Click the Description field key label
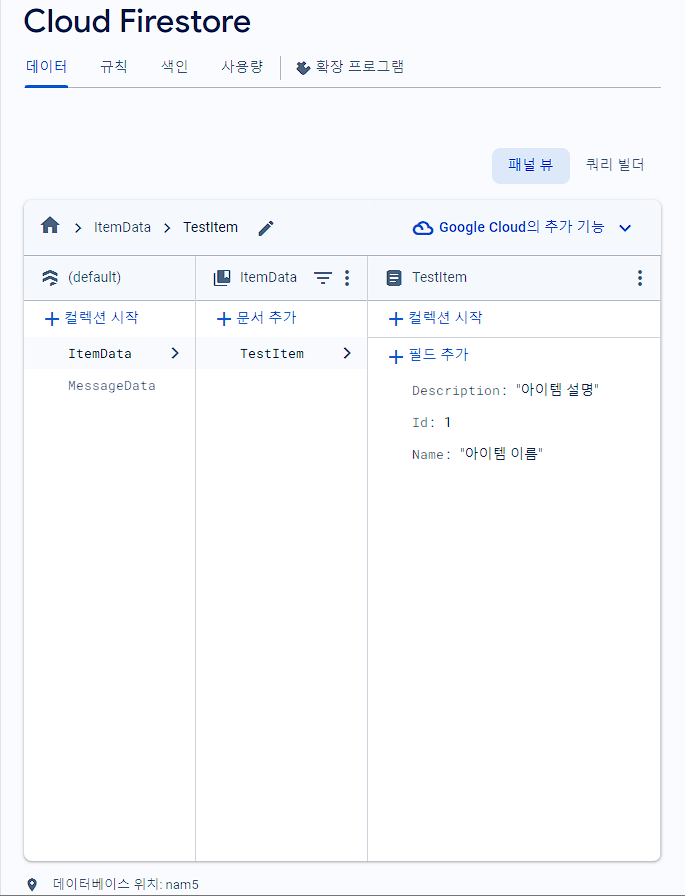The image size is (685, 896). point(459,391)
